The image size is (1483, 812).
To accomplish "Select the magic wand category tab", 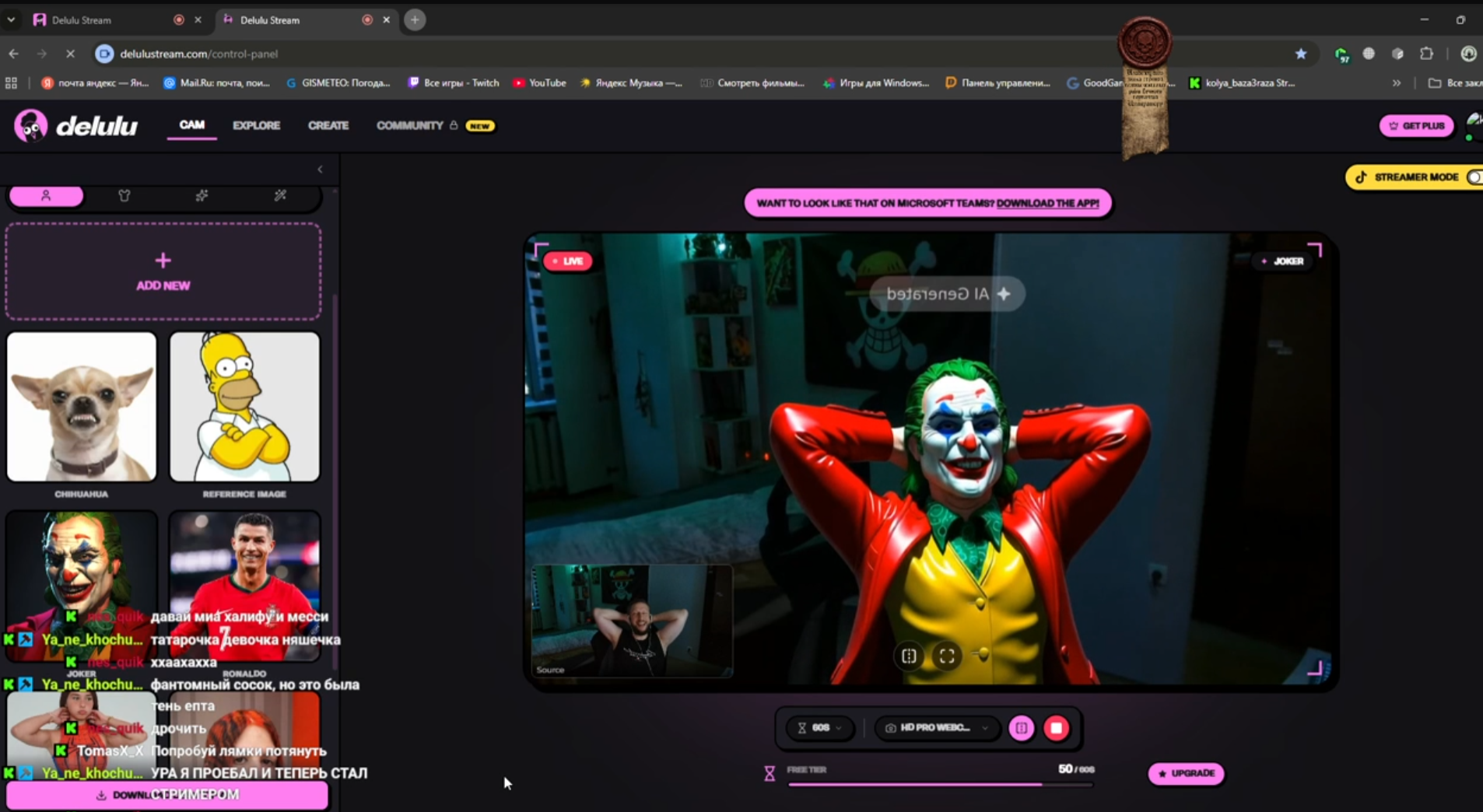I will [x=280, y=196].
